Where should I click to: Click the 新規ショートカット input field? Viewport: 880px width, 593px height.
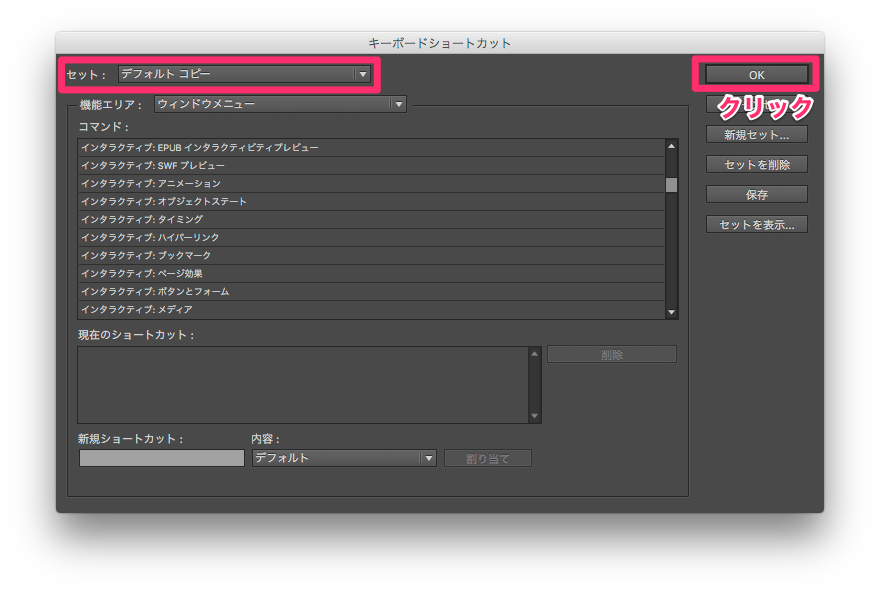click(160, 457)
